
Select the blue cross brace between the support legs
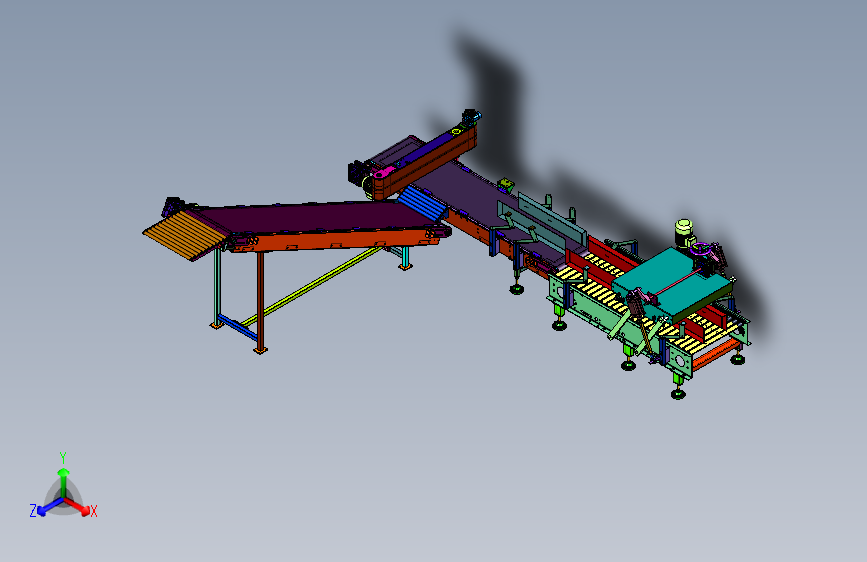click(x=237, y=327)
